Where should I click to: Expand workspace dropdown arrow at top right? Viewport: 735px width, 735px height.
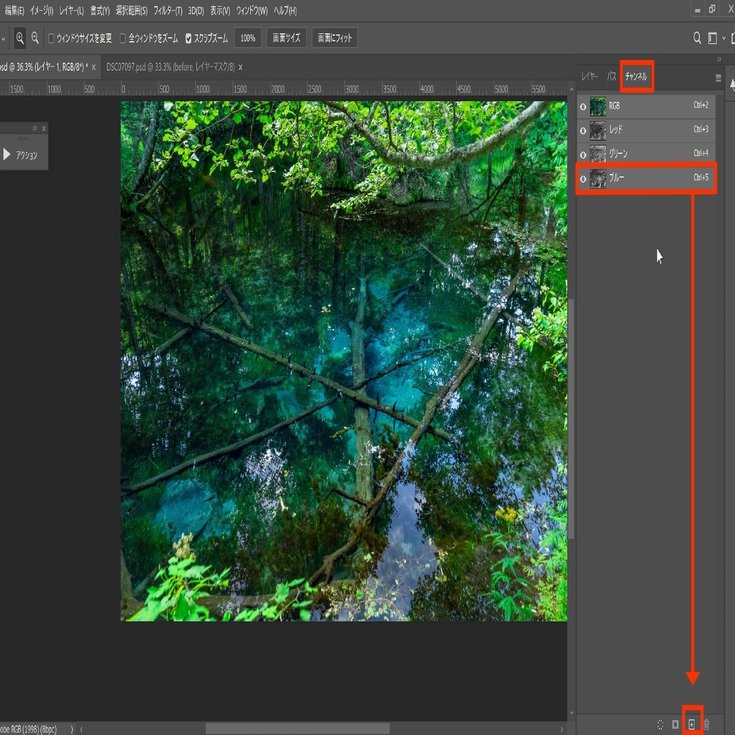click(723, 38)
